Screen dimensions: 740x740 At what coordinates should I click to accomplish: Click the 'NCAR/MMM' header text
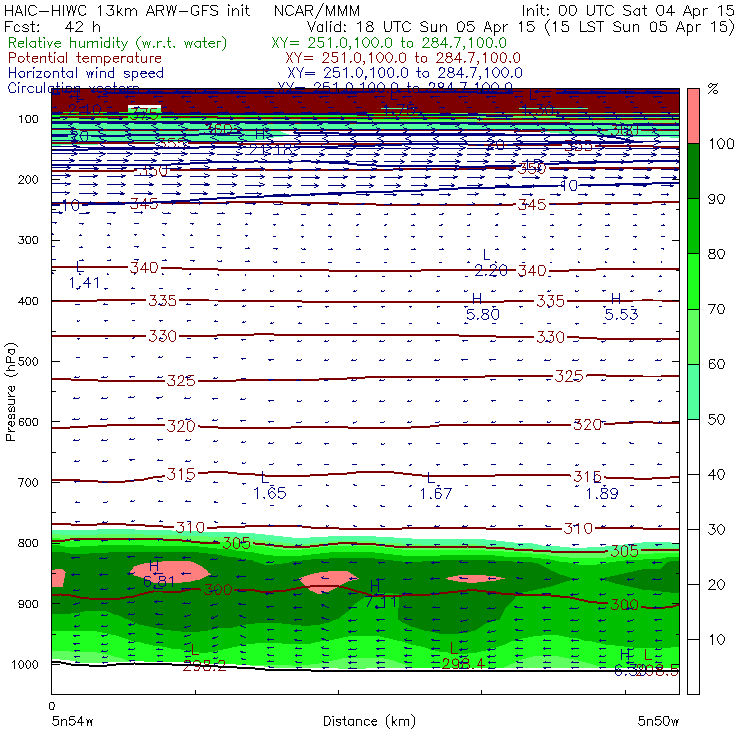point(317,11)
